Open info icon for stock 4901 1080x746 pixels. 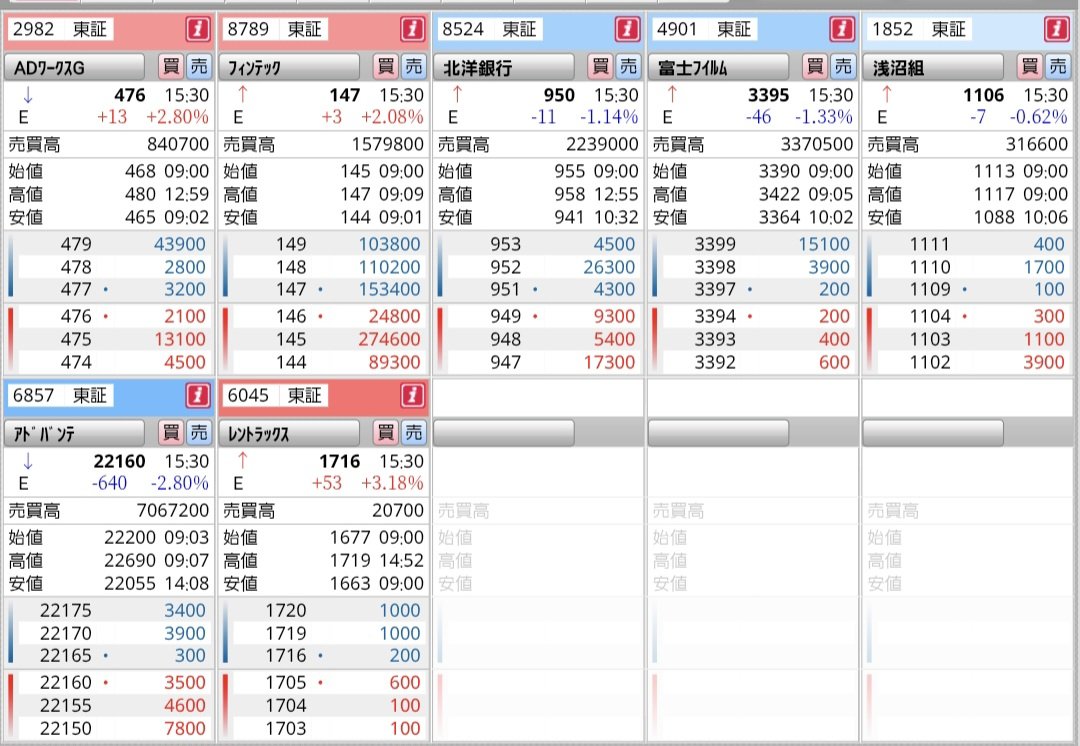pyautogui.click(x=842, y=30)
